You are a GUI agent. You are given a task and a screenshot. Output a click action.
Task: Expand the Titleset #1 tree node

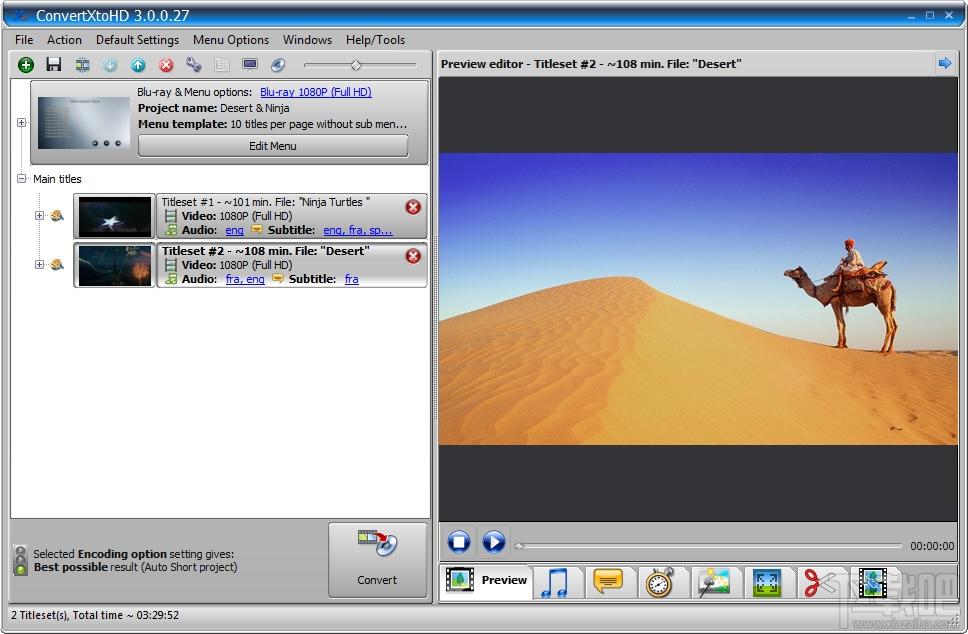39,215
